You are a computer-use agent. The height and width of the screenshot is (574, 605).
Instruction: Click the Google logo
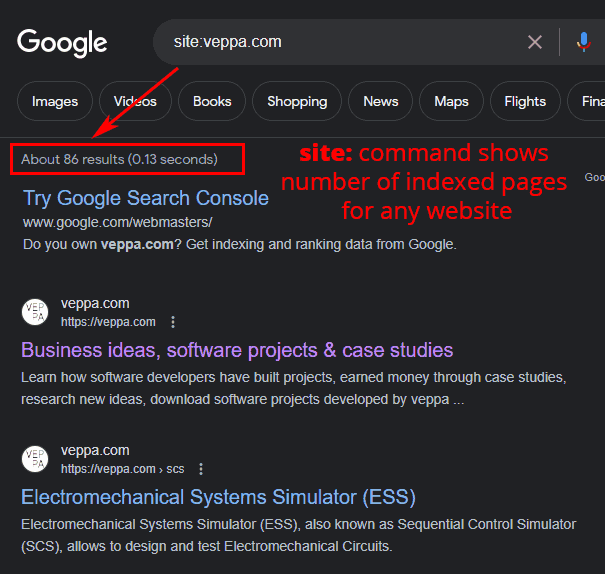[62, 43]
